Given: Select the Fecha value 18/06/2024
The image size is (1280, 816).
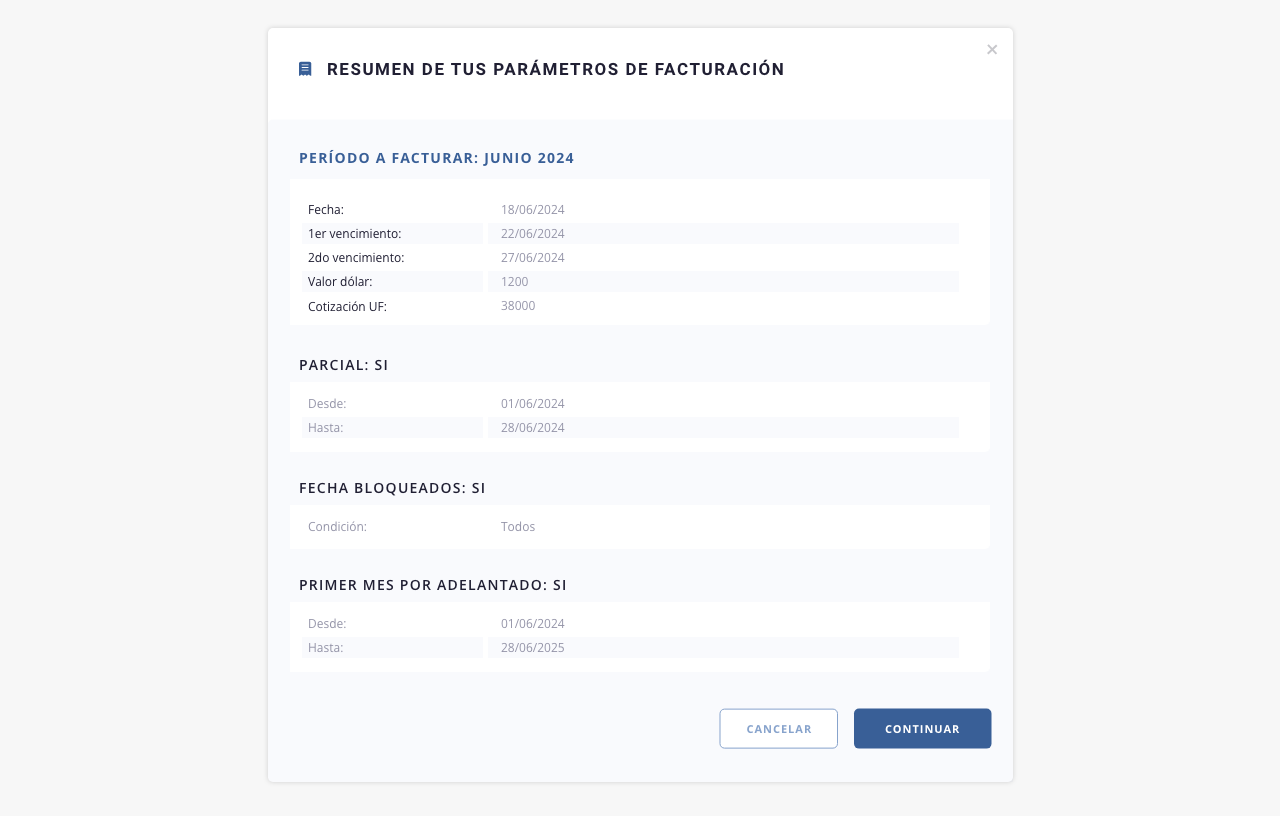Looking at the screenshot, I should (533, 209).
